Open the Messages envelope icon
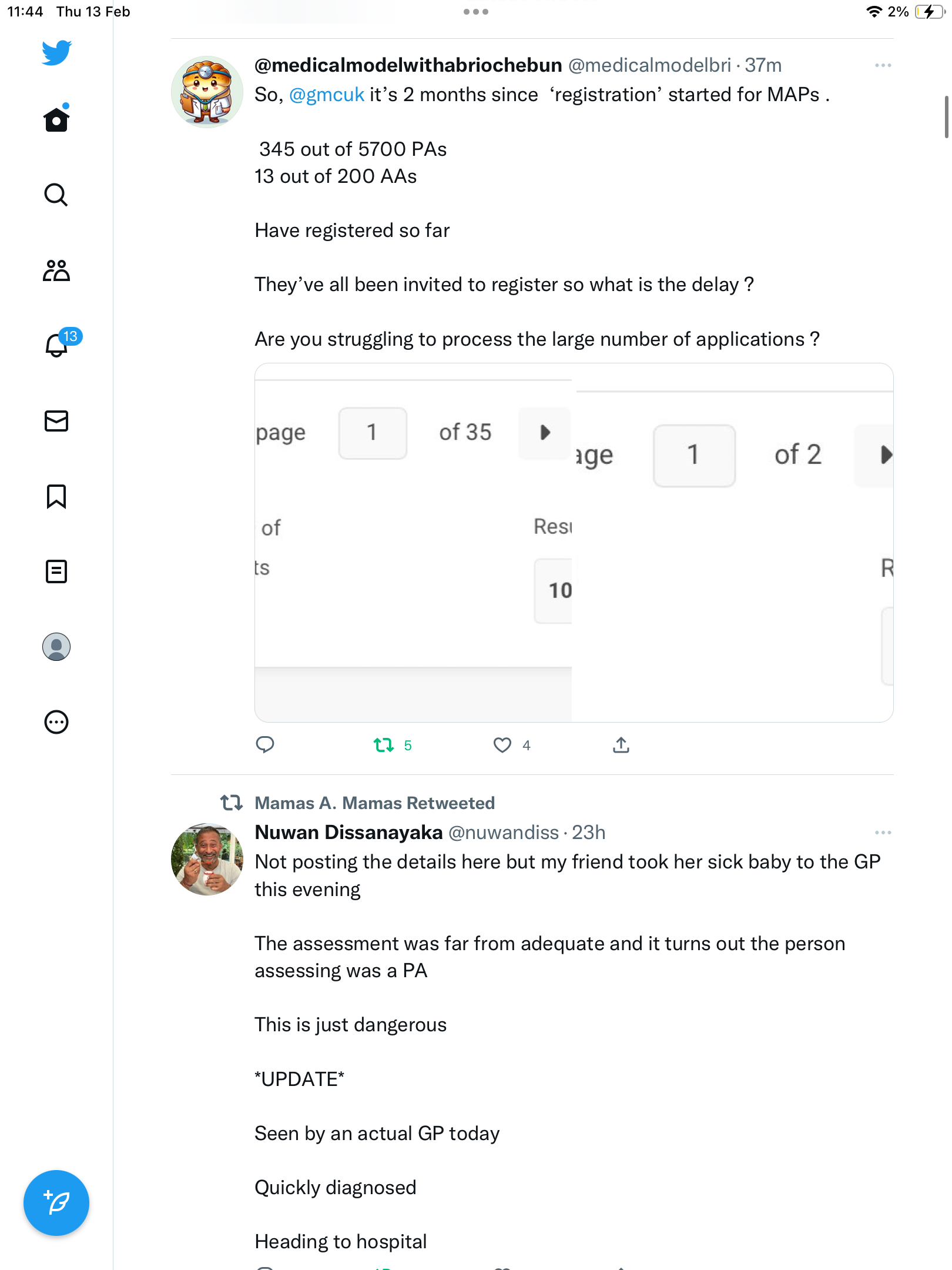The width and height of the screenshot is (952, 1270). (56, 421)
